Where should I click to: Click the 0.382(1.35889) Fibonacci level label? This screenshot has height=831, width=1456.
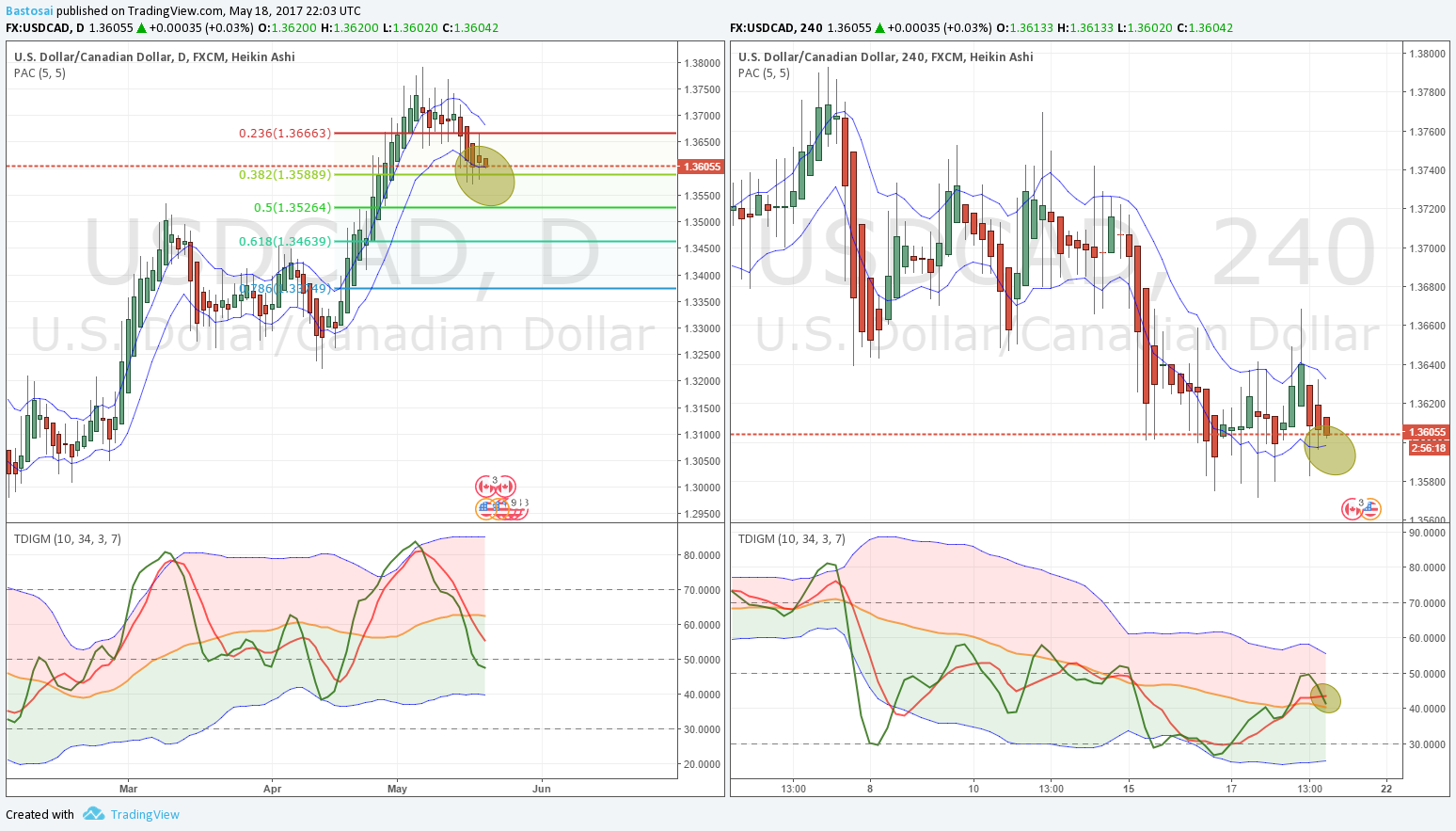point(285,174)
